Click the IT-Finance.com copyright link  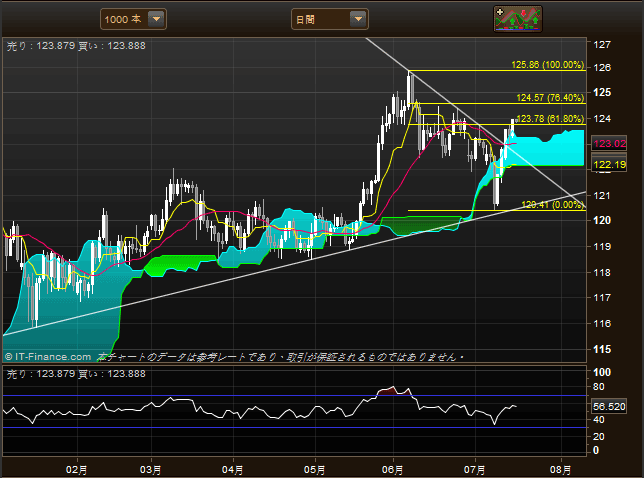(48, 357)
